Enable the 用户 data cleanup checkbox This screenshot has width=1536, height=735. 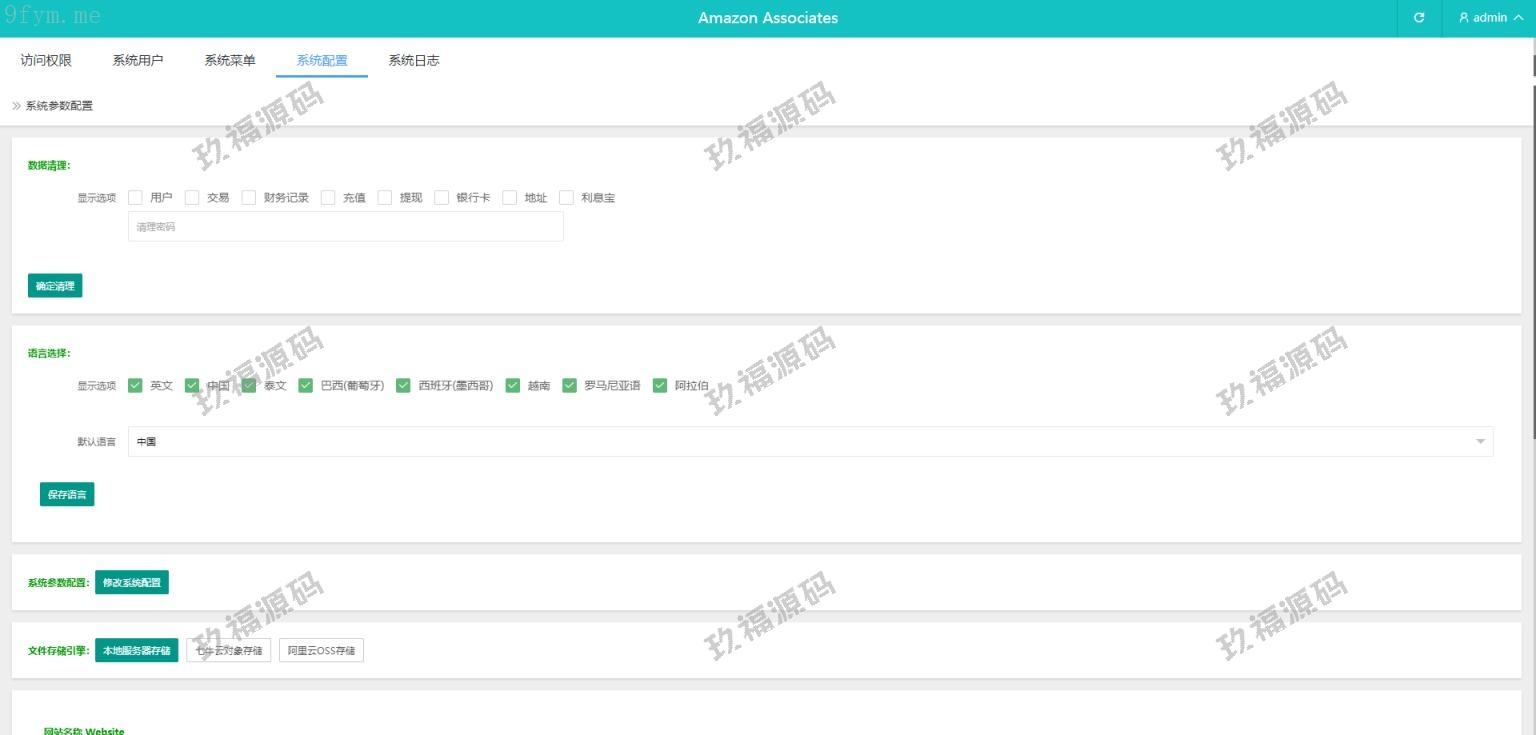136,198
